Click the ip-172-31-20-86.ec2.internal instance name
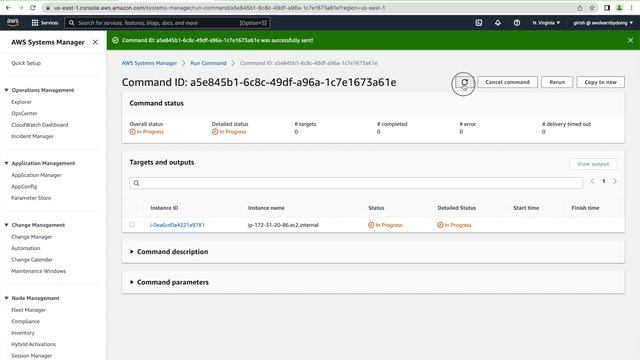The height and width of the screenshot is (360, 640). pyautogui.click(x=283, y=225)
